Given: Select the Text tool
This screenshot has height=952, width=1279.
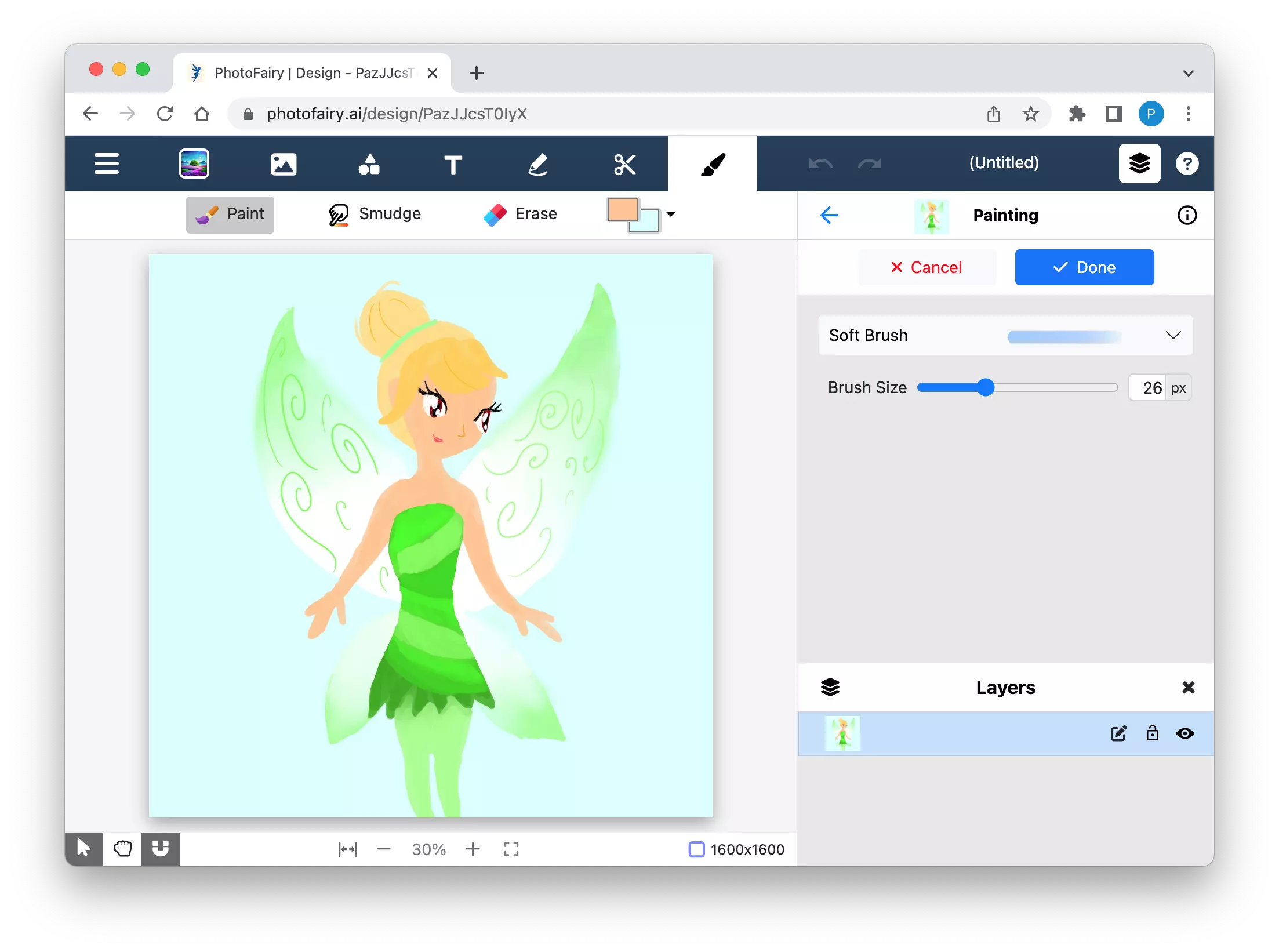Looking at the screenshot, I should pos(453,165).
